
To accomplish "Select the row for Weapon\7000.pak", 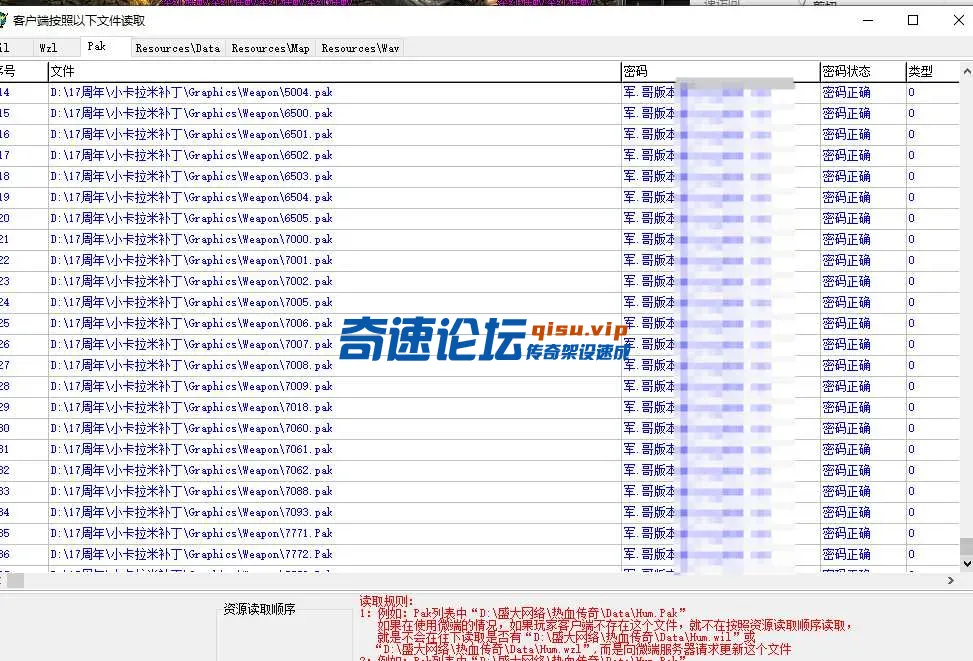I will coord(480,240).
